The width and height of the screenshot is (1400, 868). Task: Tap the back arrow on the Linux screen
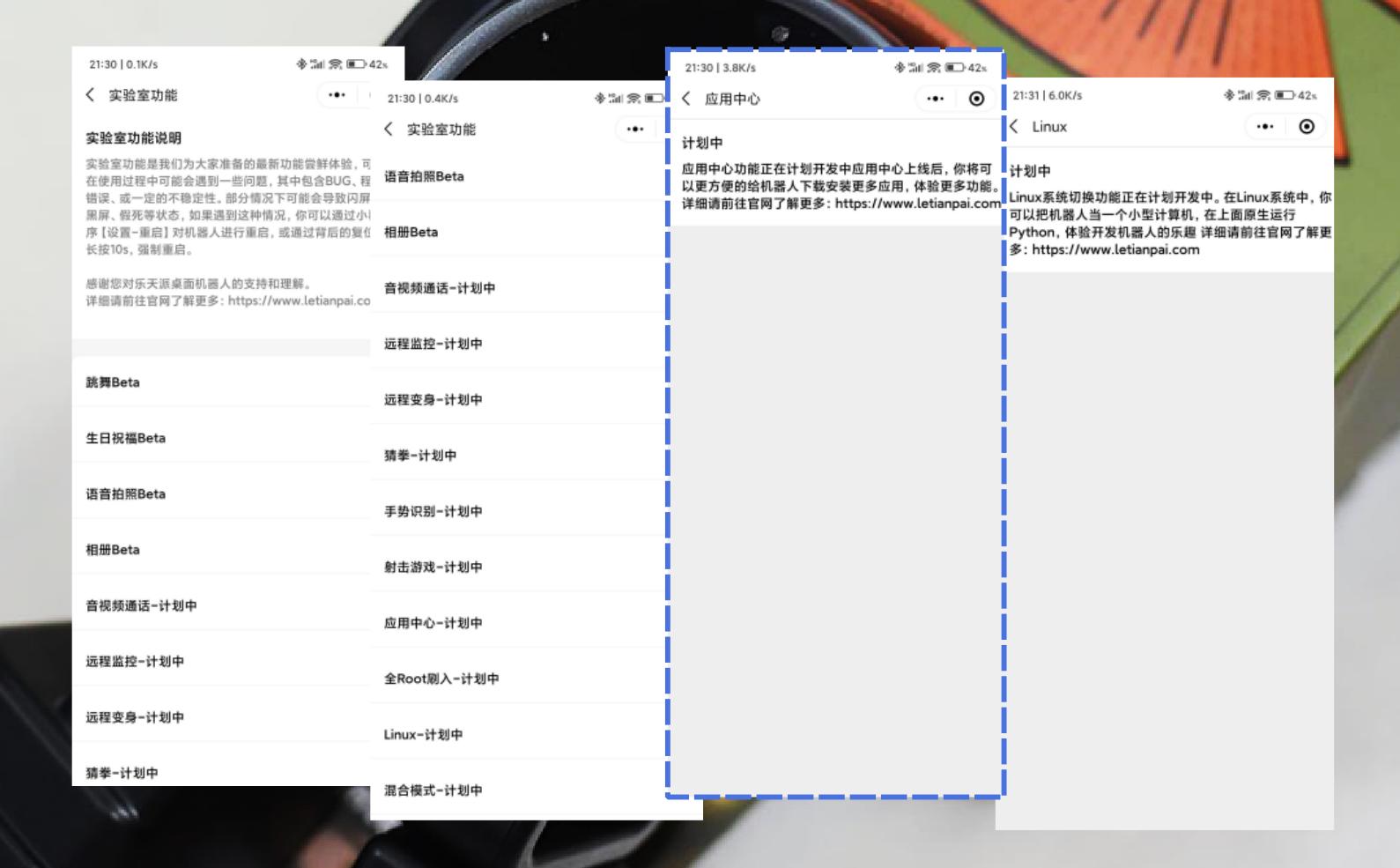click(1014, 126)
